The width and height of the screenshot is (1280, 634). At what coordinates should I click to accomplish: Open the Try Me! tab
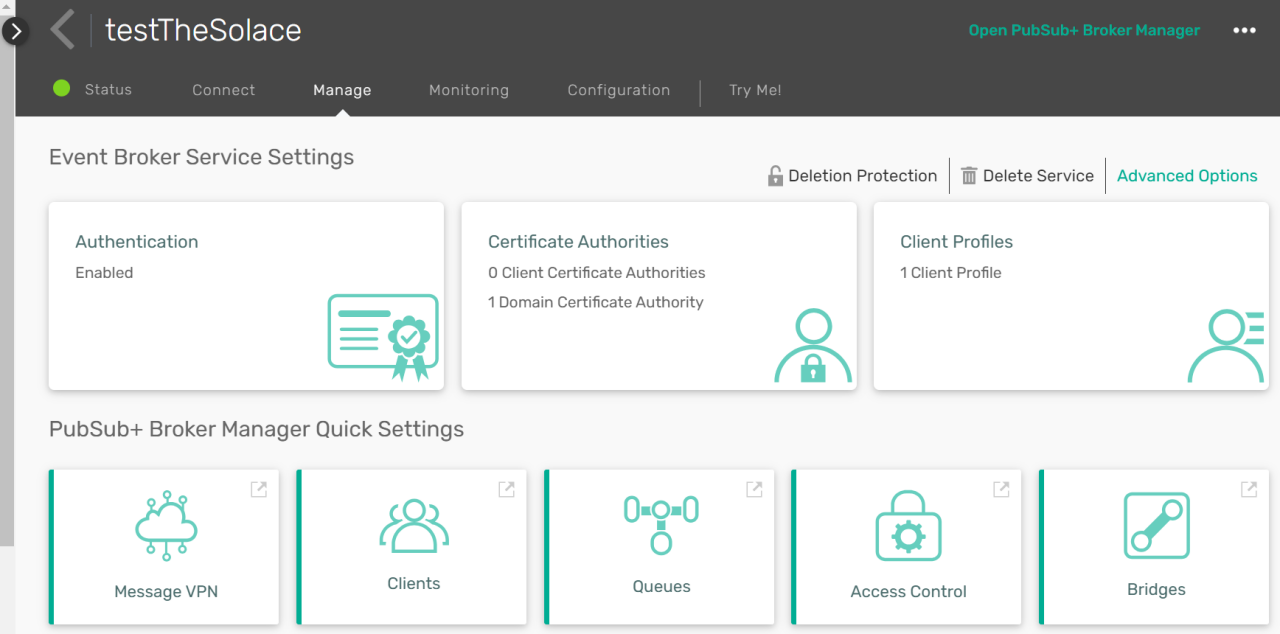click(x=755, y=90)
